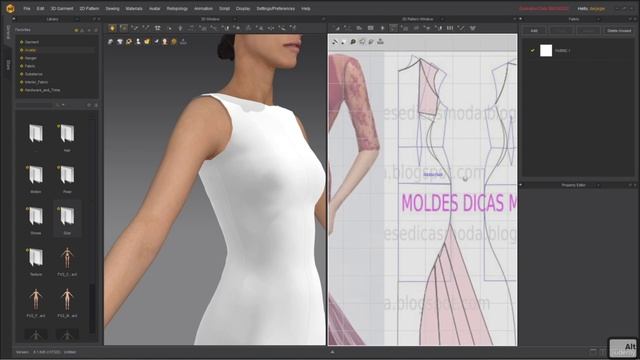Open the 2D Pattern menu

tap(89, 9)
